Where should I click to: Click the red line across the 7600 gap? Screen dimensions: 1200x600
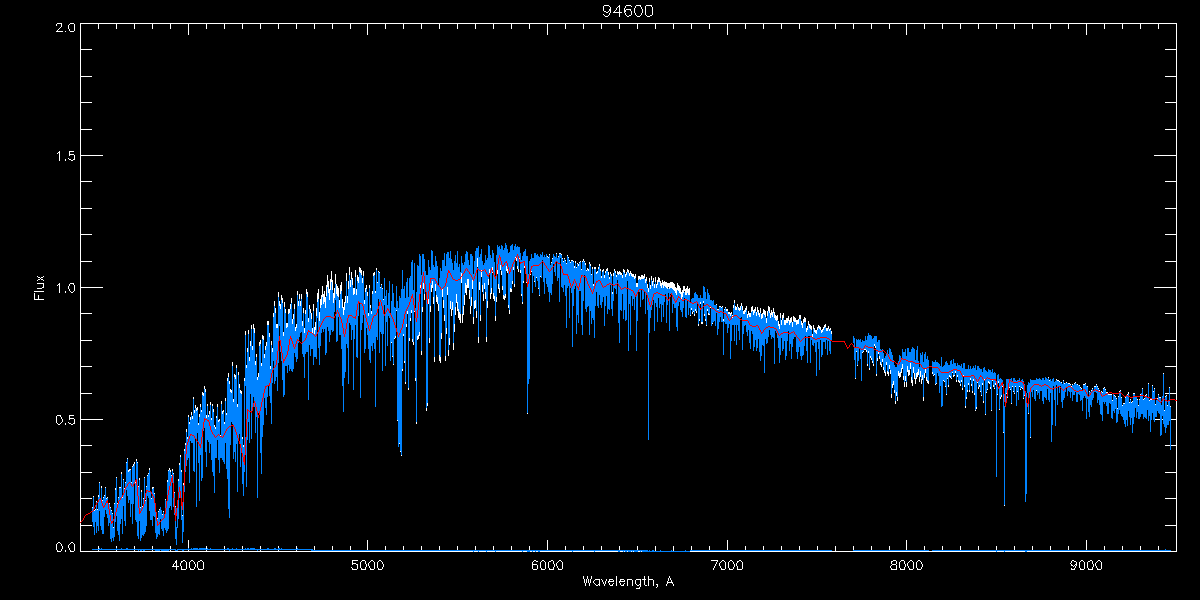click(842, 342)
